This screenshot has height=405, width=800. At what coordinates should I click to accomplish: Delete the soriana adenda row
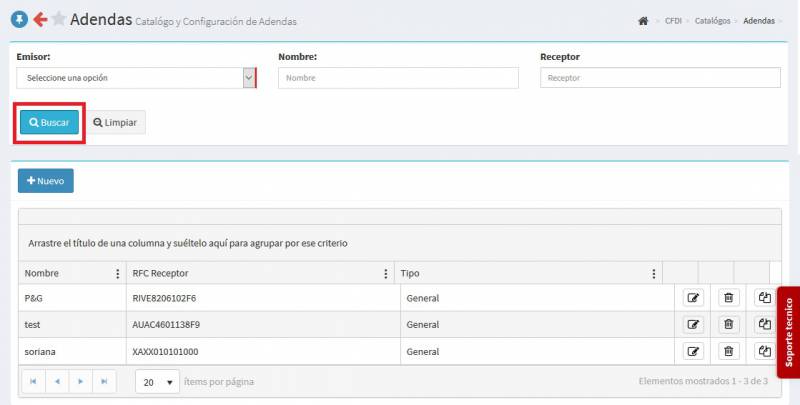pos(728,351)
